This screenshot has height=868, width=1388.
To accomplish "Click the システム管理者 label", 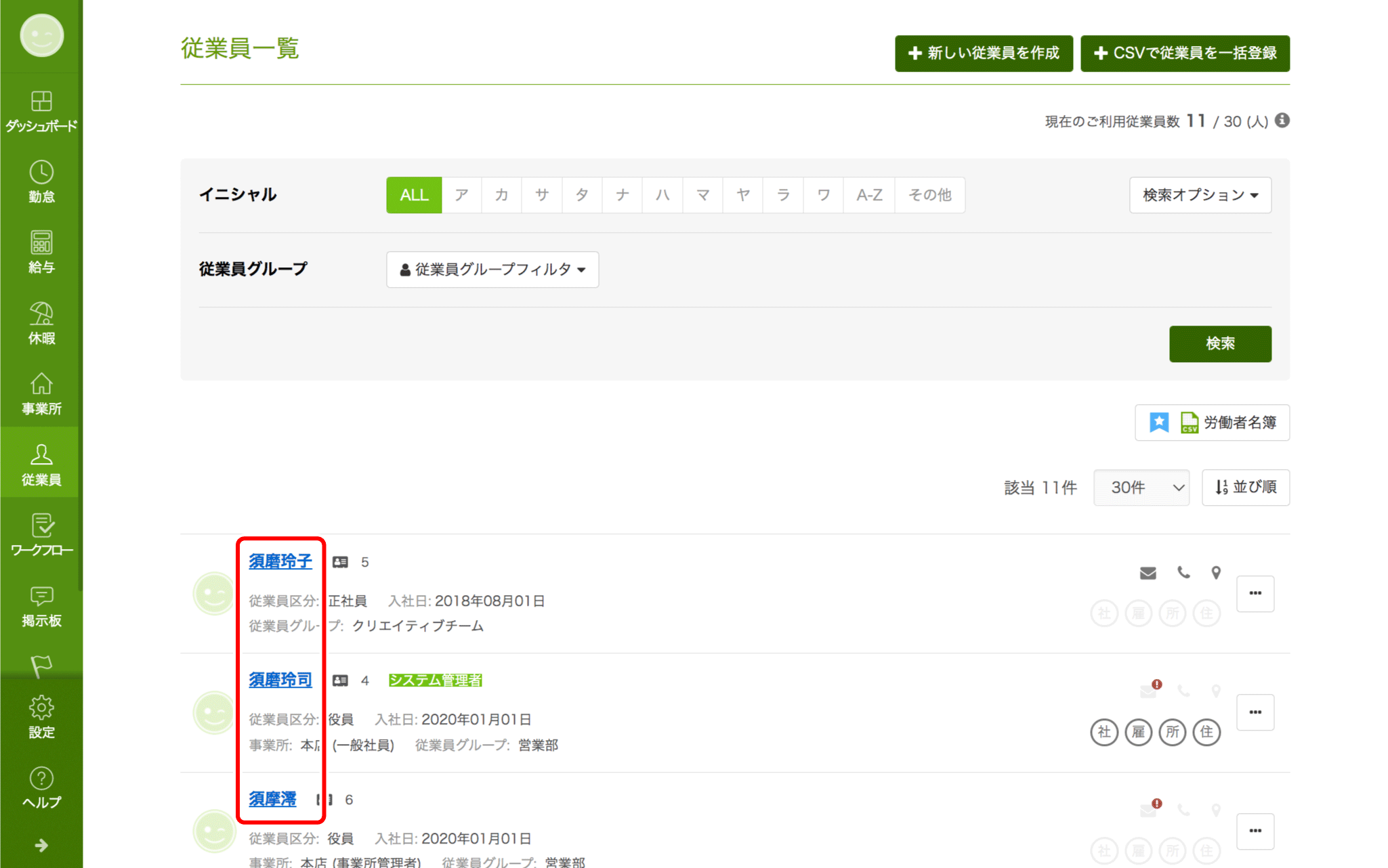I will tap(435, 680).
